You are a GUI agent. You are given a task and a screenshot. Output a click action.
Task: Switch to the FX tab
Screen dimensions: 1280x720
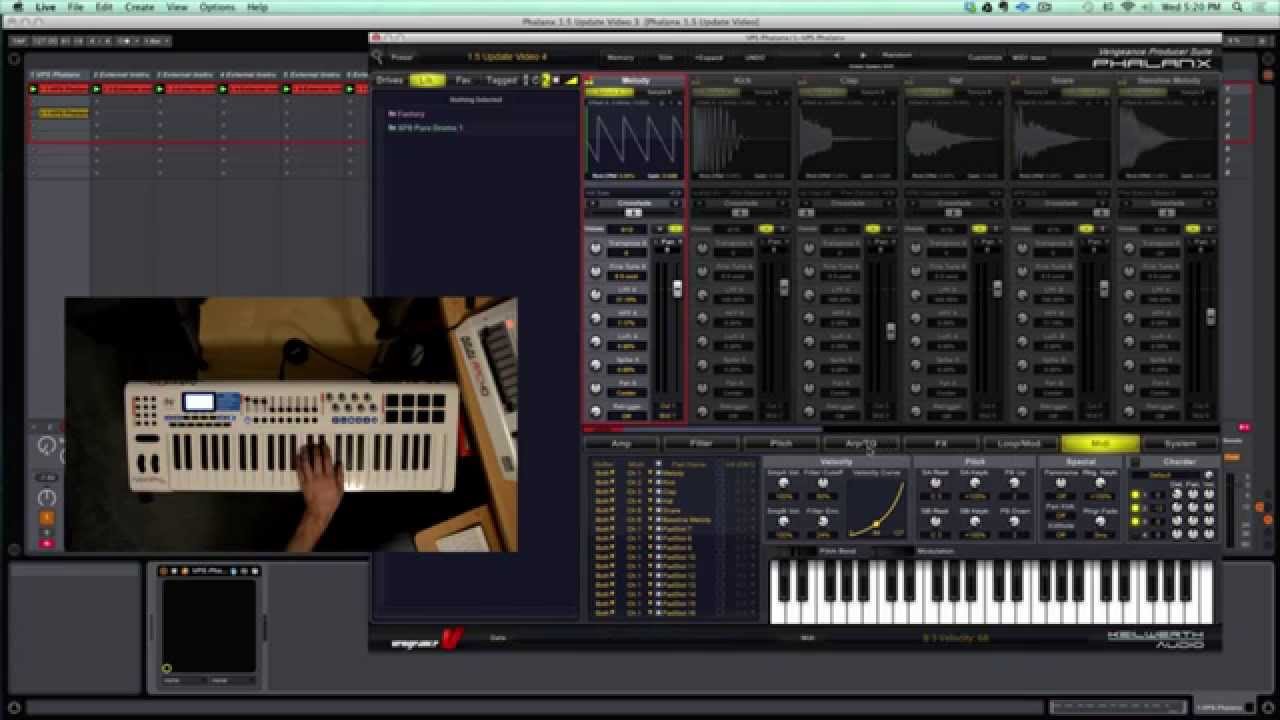941,443
